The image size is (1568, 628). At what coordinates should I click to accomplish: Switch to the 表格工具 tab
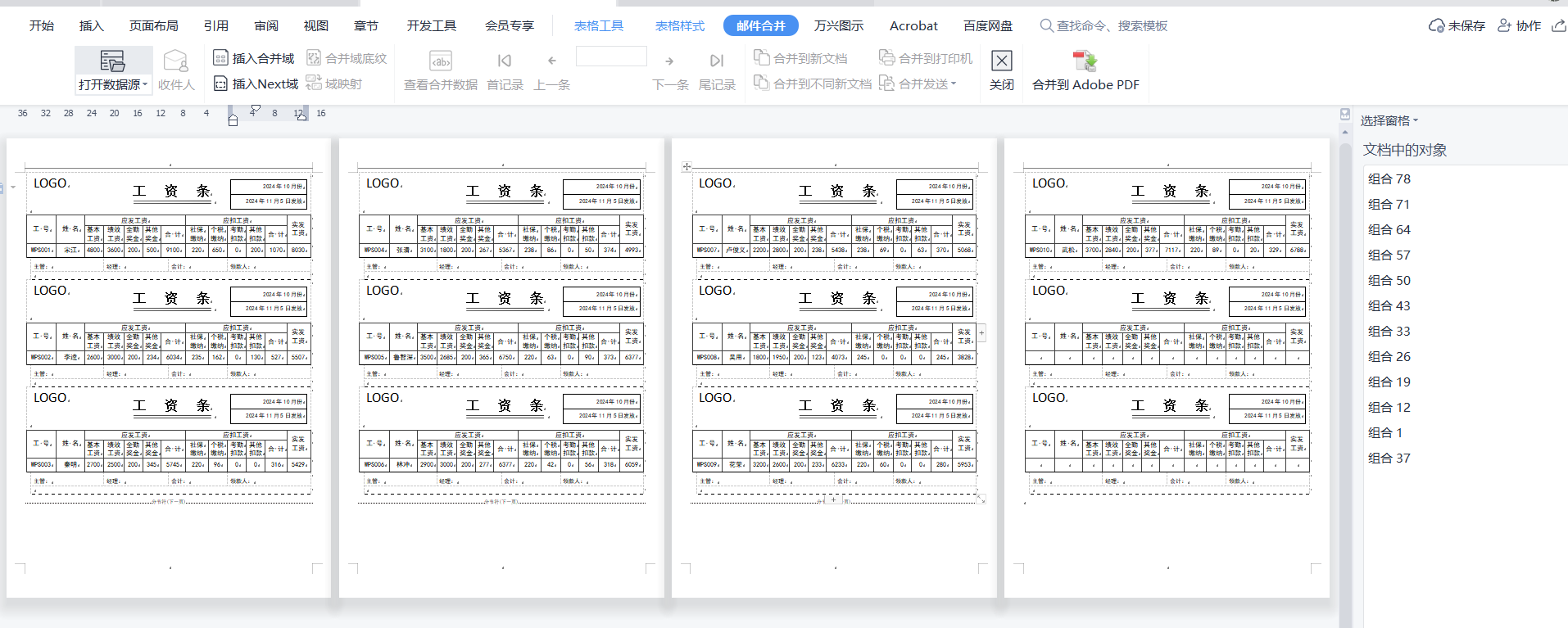point(598,25)
